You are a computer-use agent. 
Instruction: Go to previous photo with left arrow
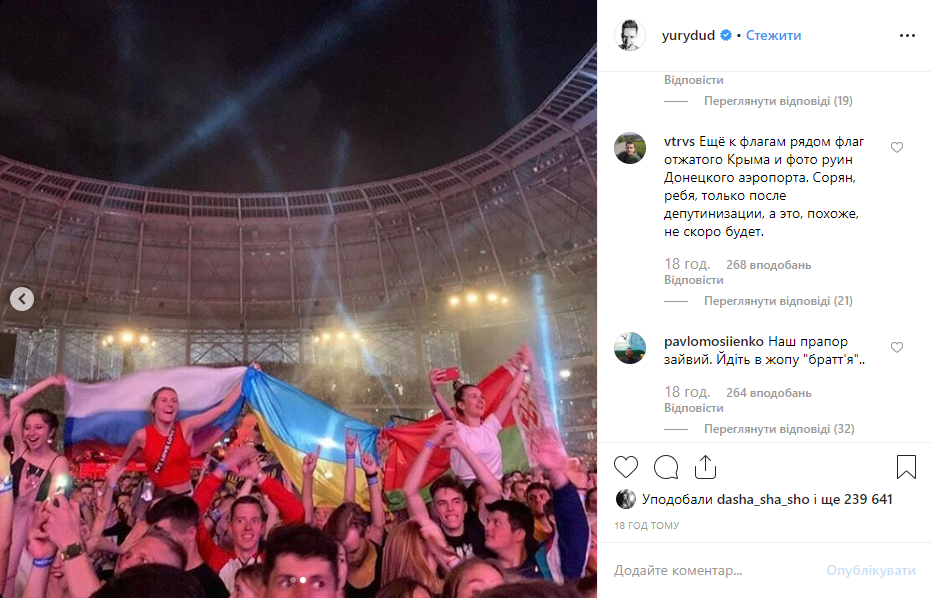point(22,299)
